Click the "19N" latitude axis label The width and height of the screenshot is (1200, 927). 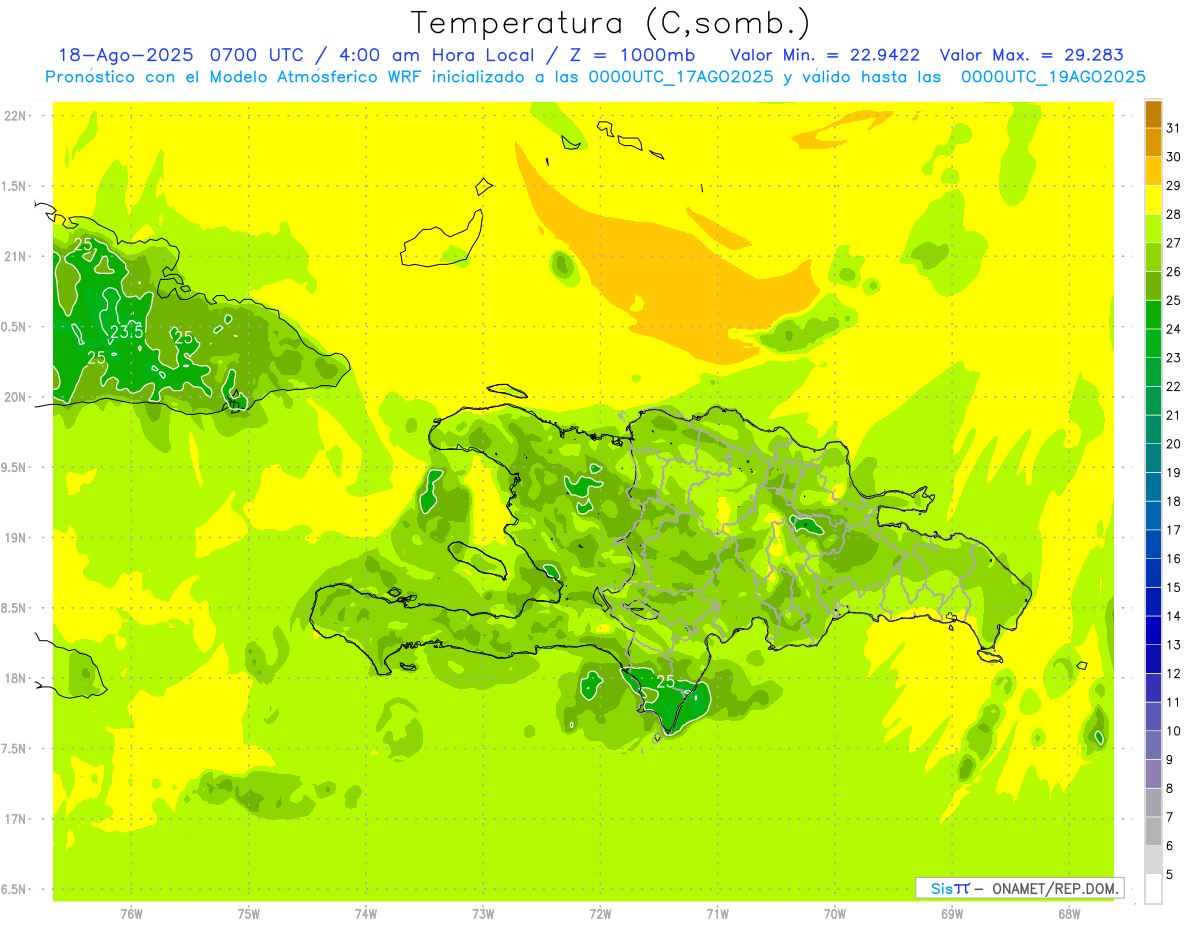15,538
